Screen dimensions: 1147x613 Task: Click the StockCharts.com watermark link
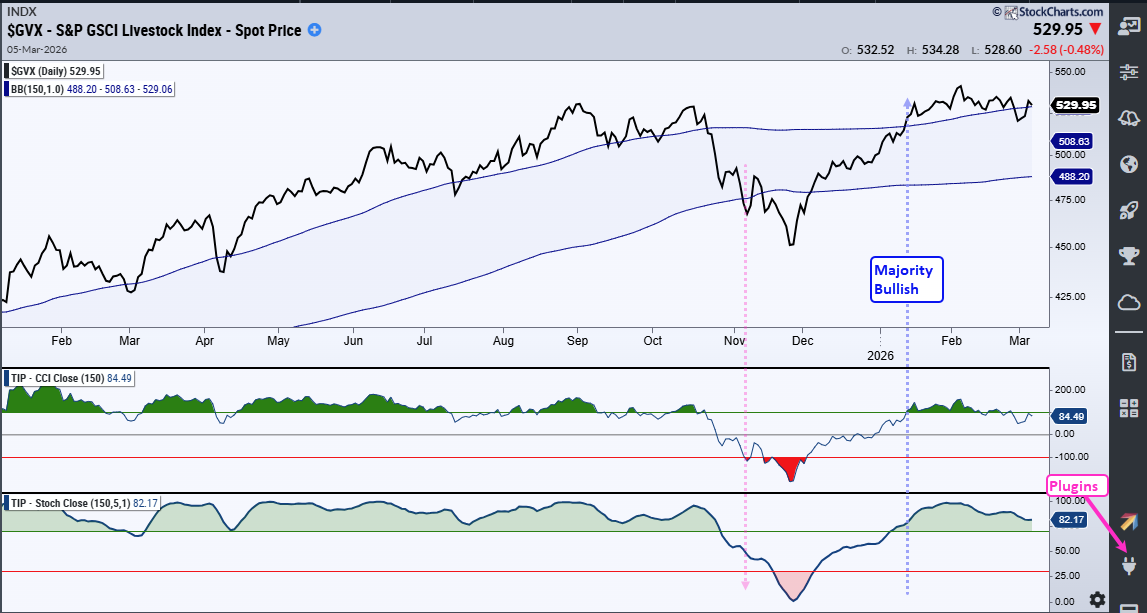(1049, 12)
